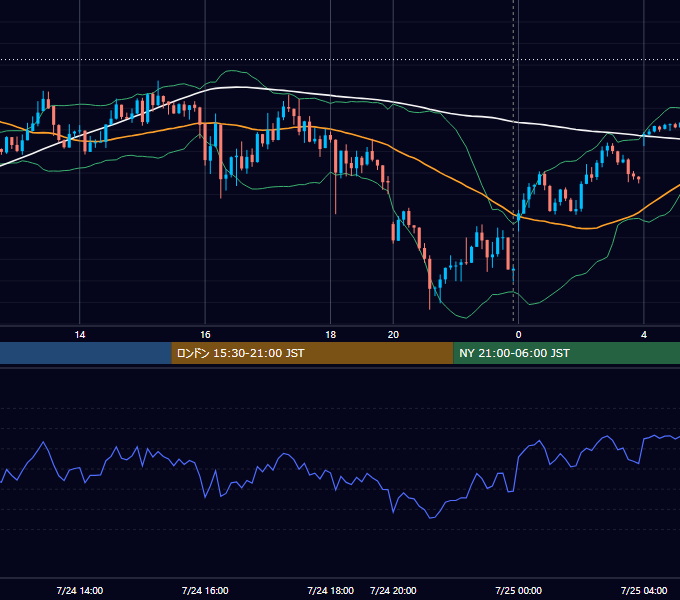Image resolution: width=680 pixels, height=600 pixels.
Task: Click the 7/25 04:00 date label
Action: coord(644,590)
